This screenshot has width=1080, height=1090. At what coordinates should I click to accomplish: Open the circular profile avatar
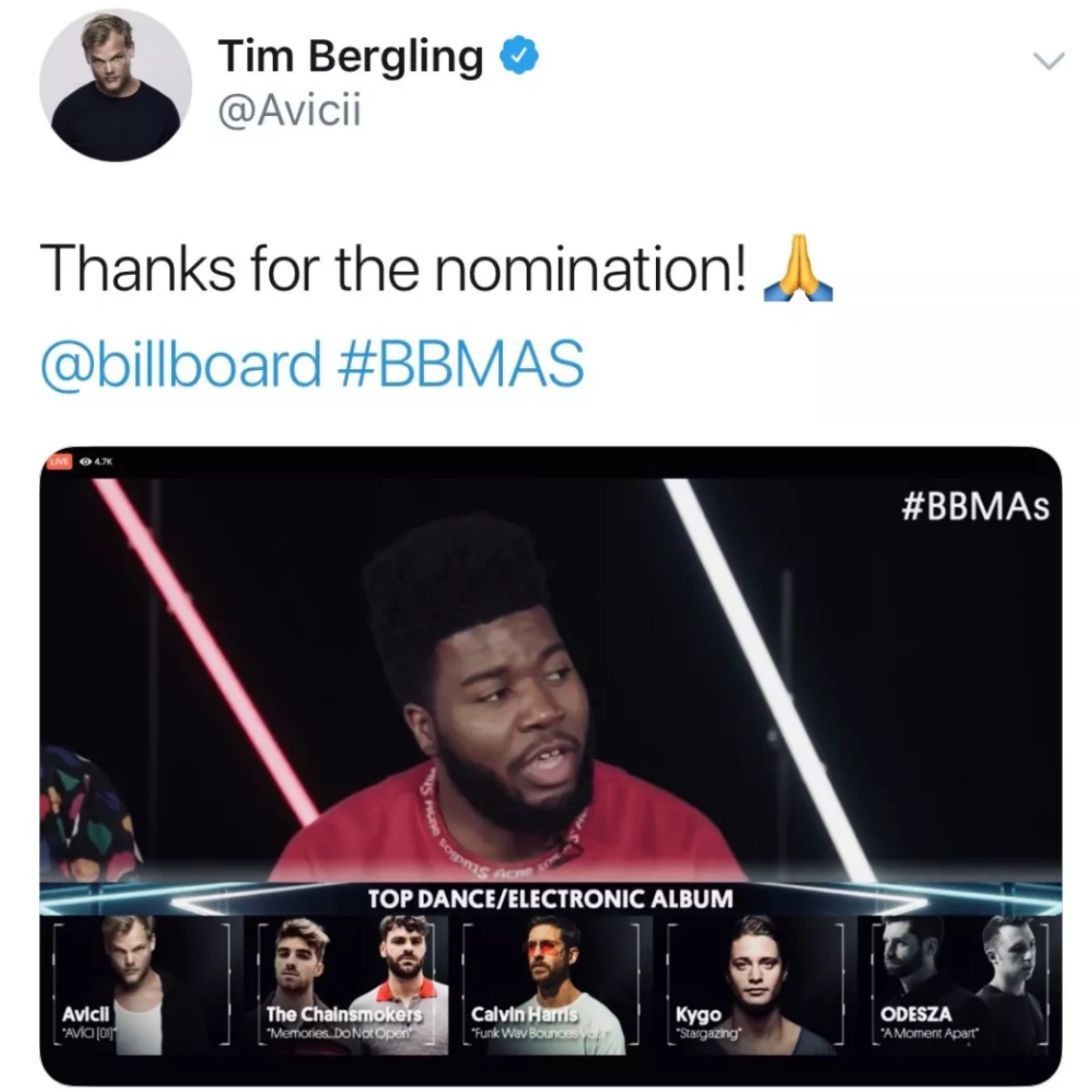tap(115, 85)
